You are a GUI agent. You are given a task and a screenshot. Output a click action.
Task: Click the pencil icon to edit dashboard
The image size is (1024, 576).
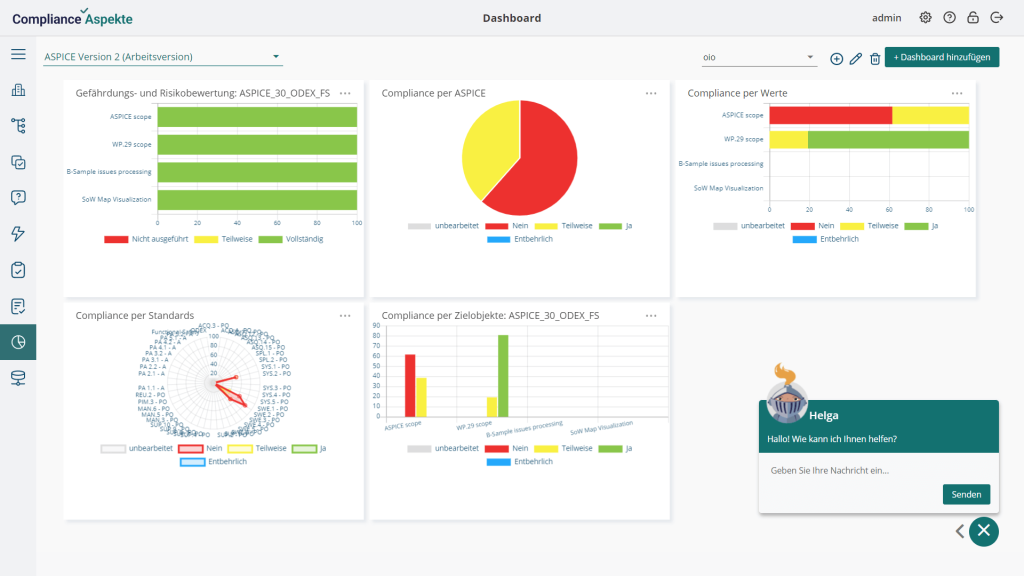[855, 59]
